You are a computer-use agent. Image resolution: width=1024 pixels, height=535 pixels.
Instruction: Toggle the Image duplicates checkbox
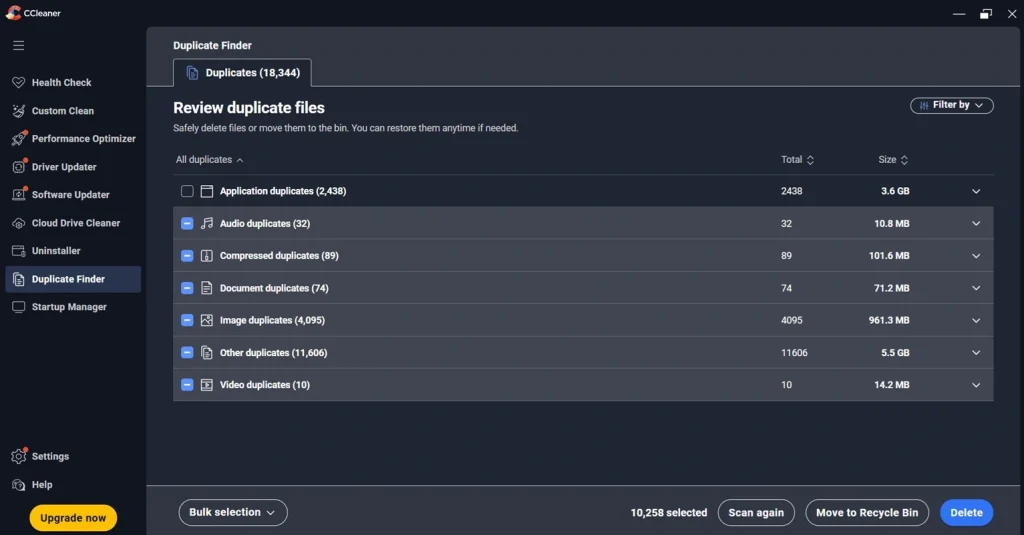tap(187, 320)
